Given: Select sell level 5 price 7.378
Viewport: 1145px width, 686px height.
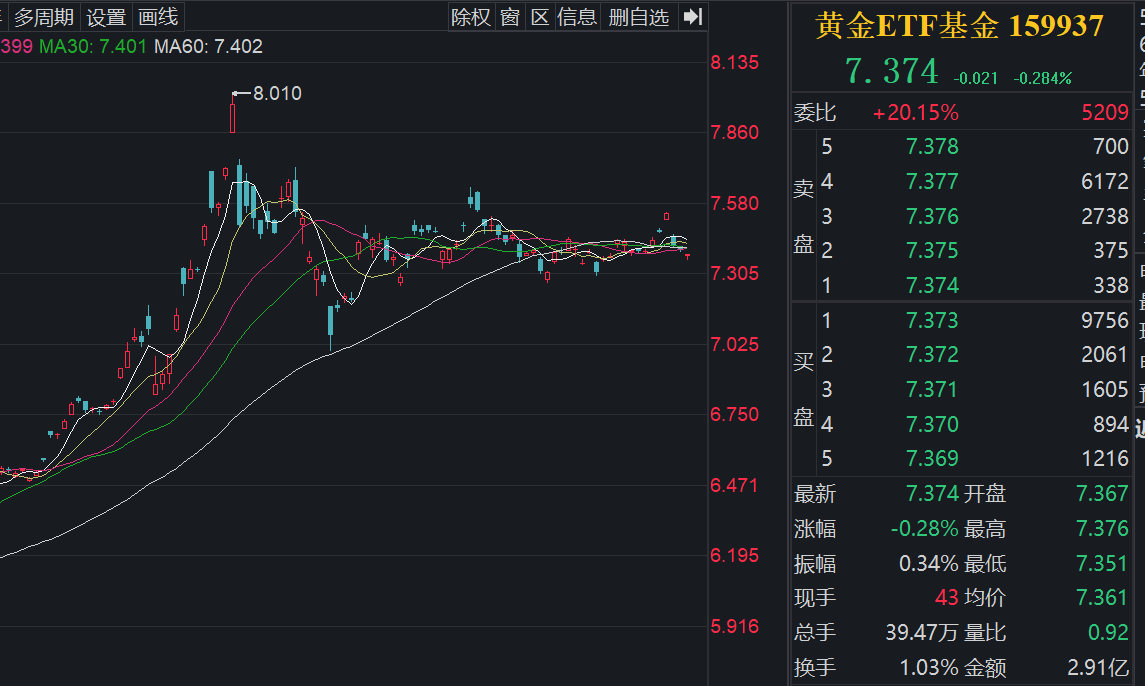Looking at the screenshot, I should click(932, 146).
